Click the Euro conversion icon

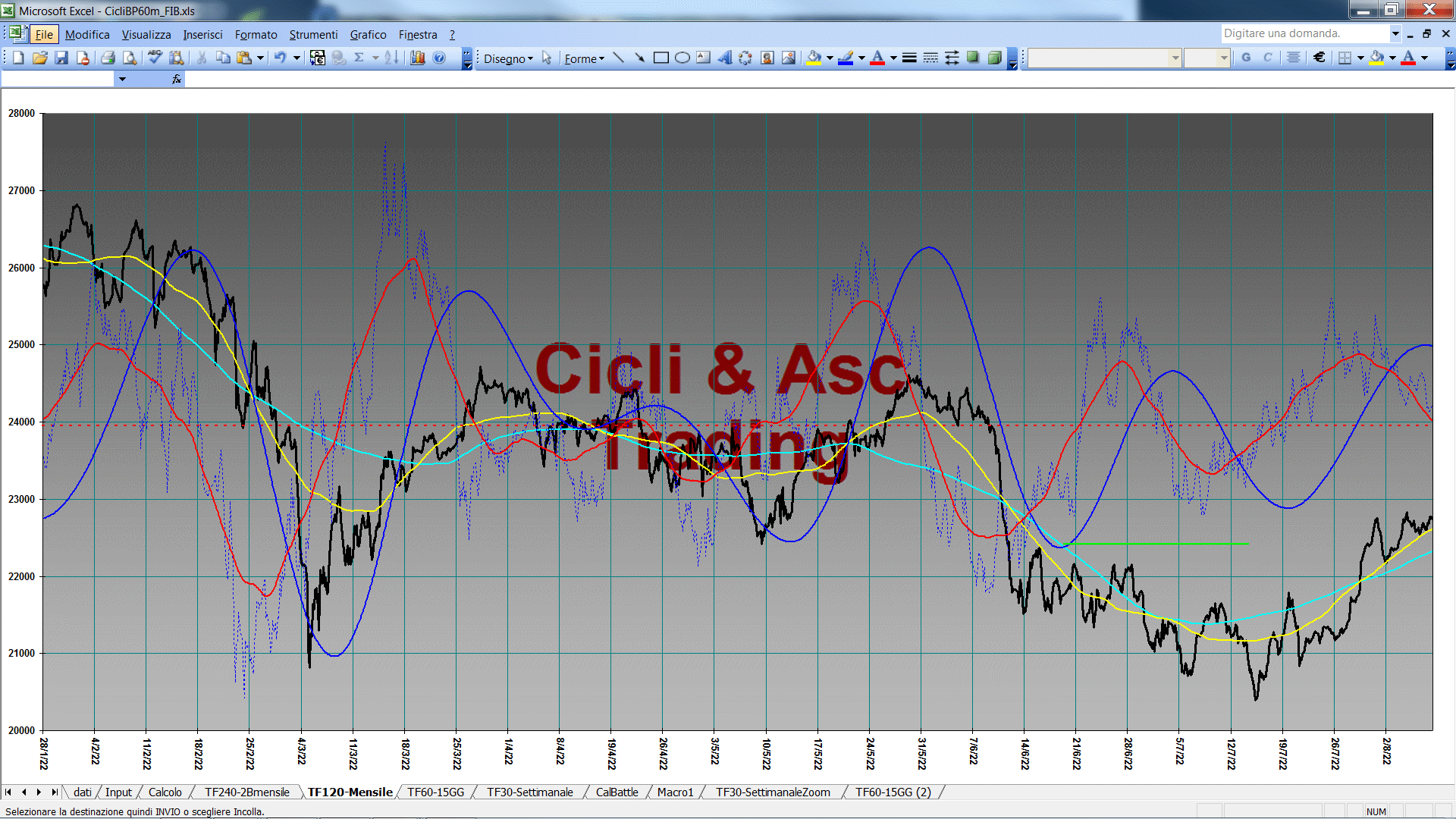(x=318, y=58)
